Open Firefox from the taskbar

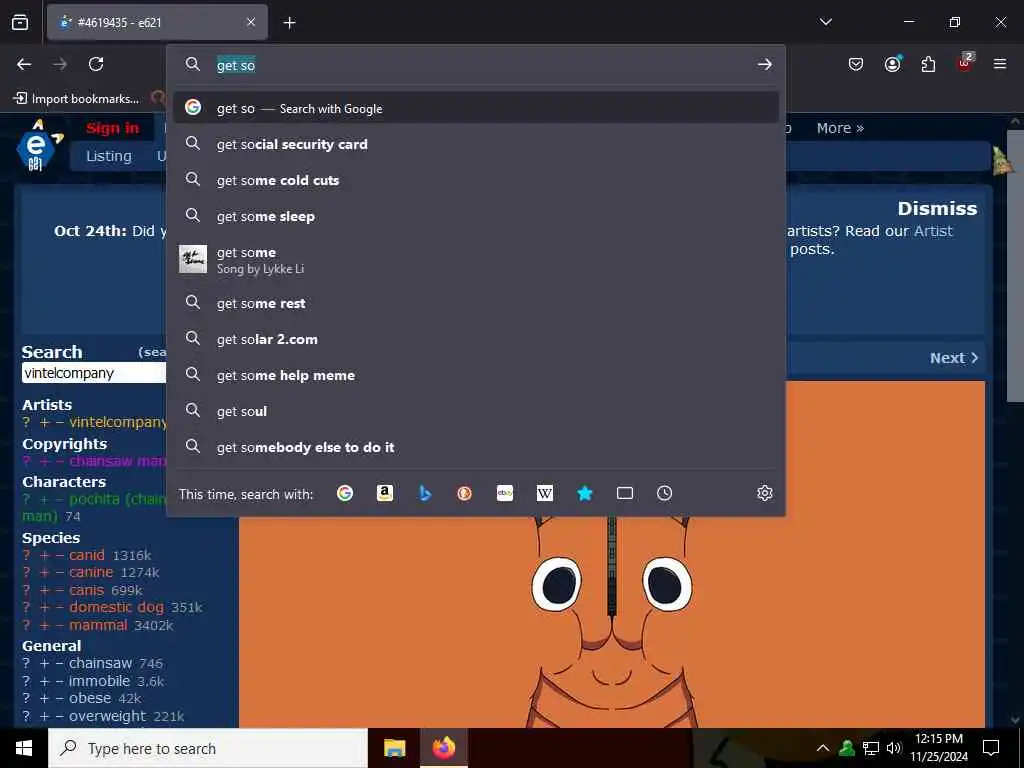point(443,748)
